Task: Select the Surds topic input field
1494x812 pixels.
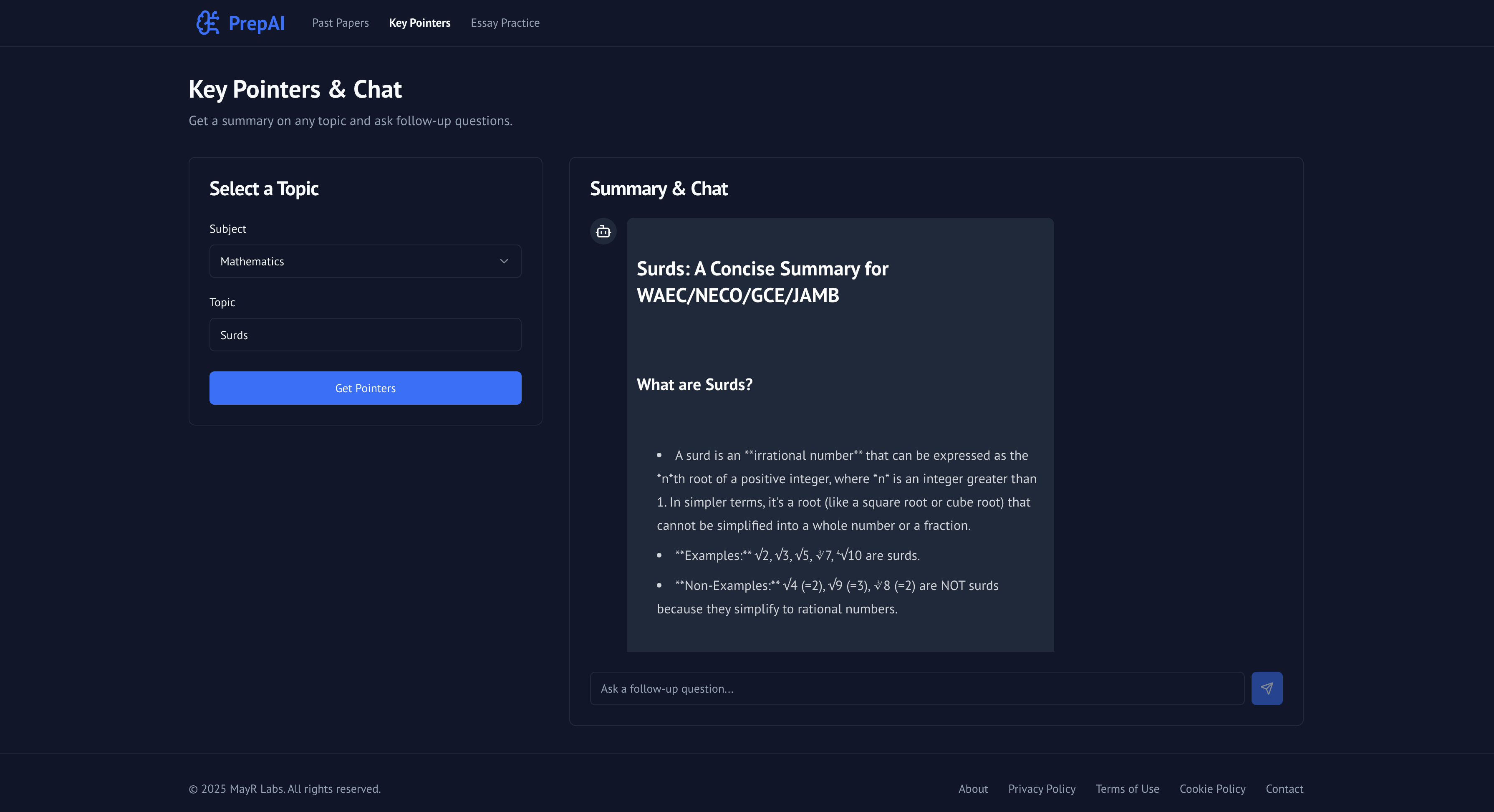Action: [x=365, y=335]
